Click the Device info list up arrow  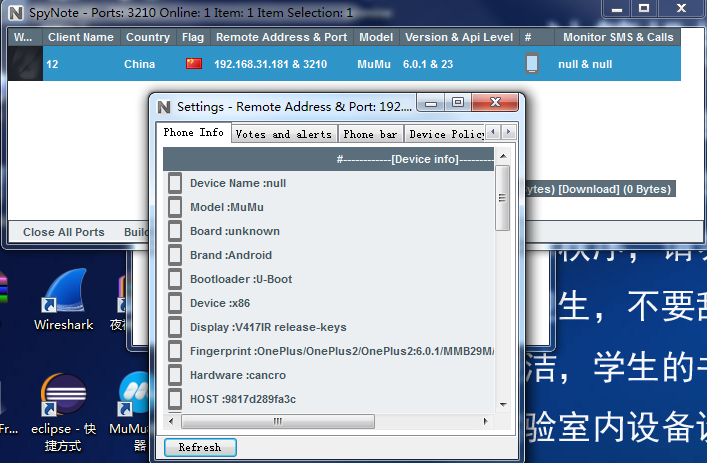pos(503,156)
